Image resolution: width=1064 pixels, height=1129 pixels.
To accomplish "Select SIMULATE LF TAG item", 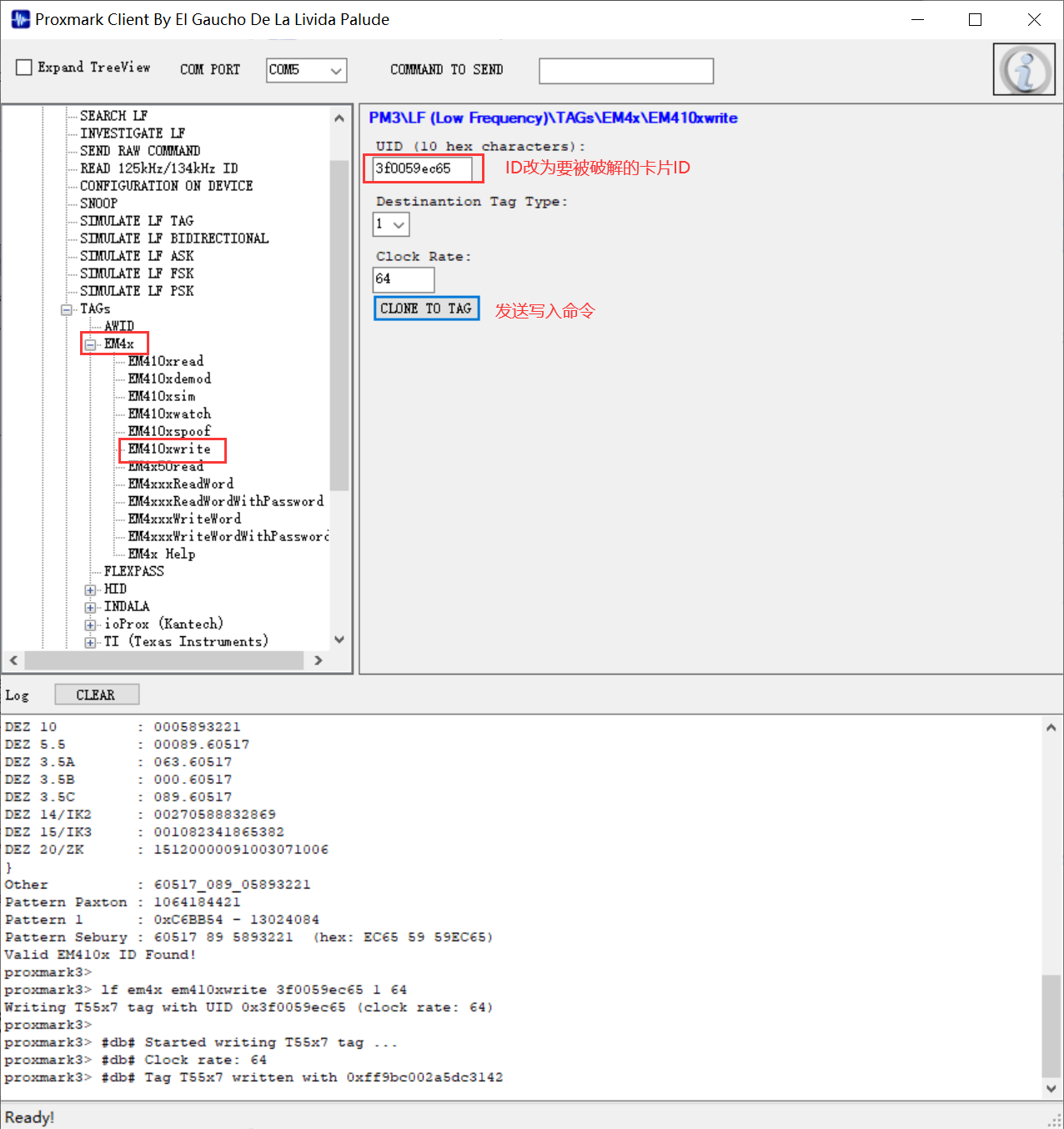I will click(137, 221).
